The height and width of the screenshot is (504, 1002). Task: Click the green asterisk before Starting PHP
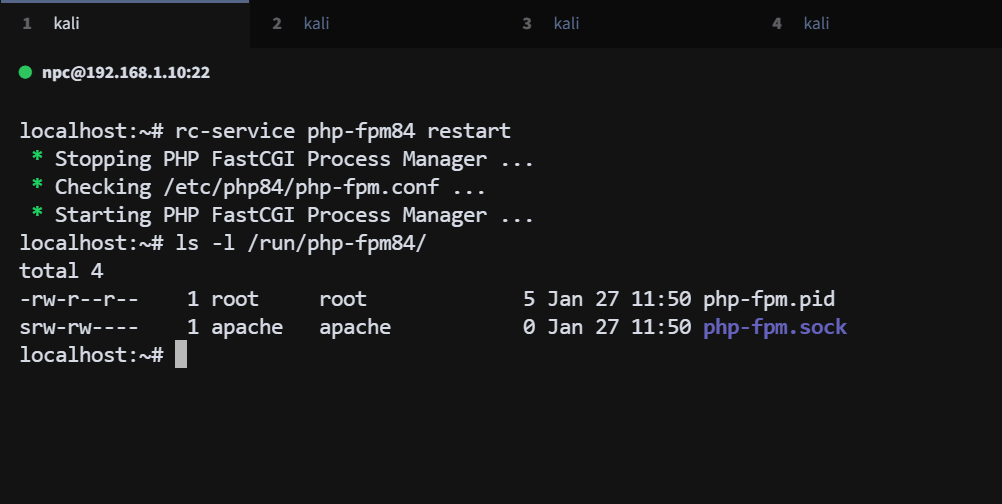click(x=37, y=215)
